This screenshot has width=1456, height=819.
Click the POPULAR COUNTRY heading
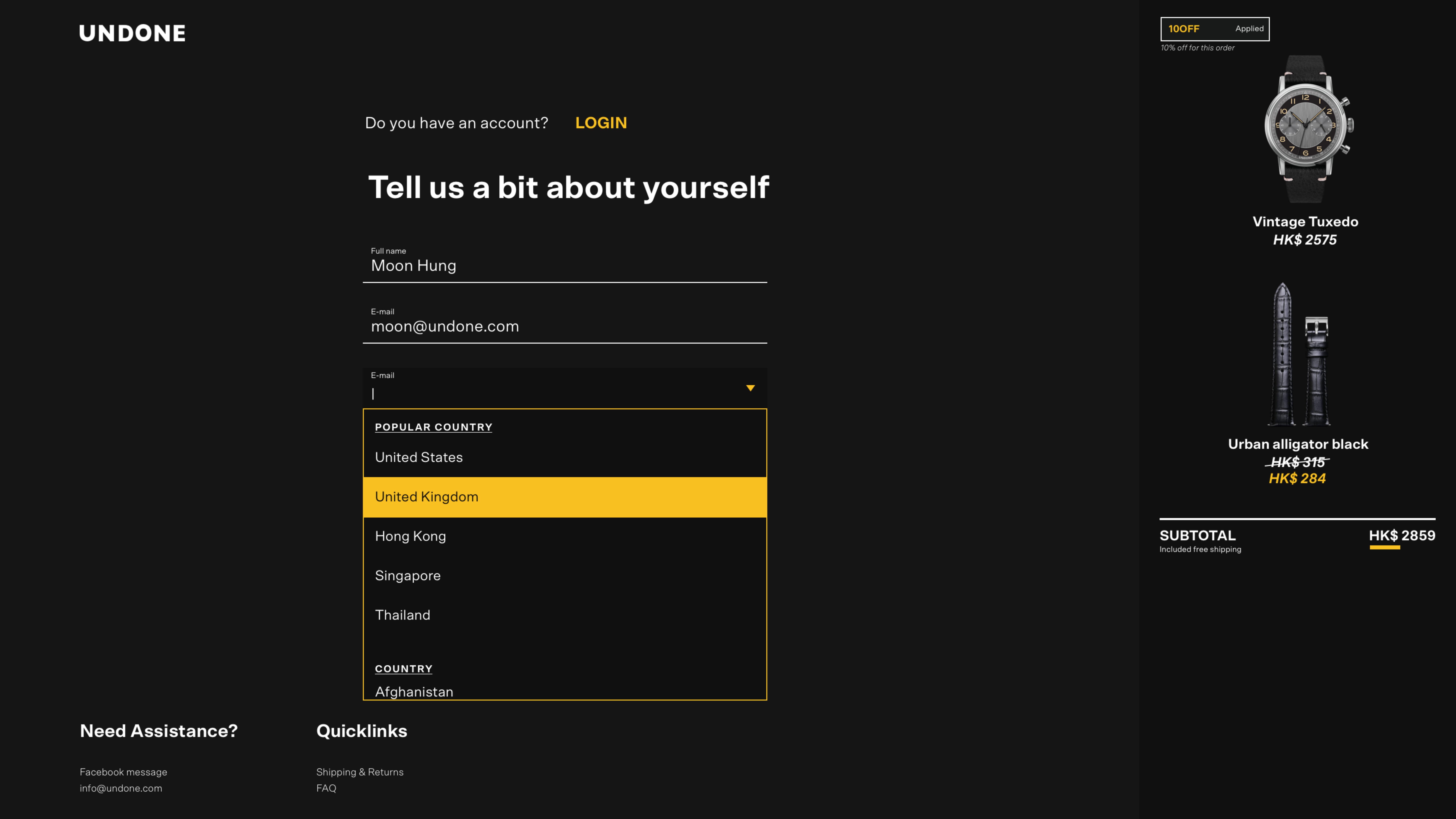[x=434, y=427]
